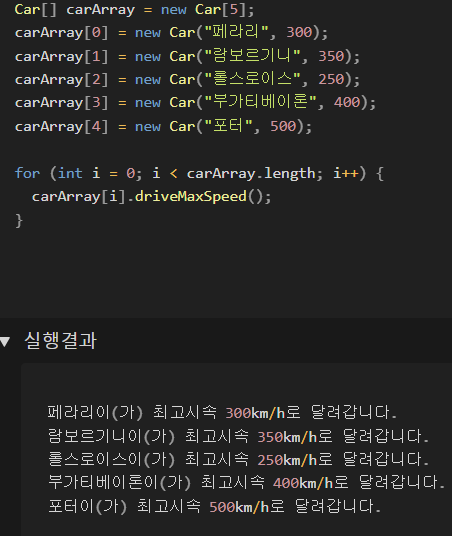Click the number 500 in code
This screenshot has width=452, height=536.
tap(283, 126)
